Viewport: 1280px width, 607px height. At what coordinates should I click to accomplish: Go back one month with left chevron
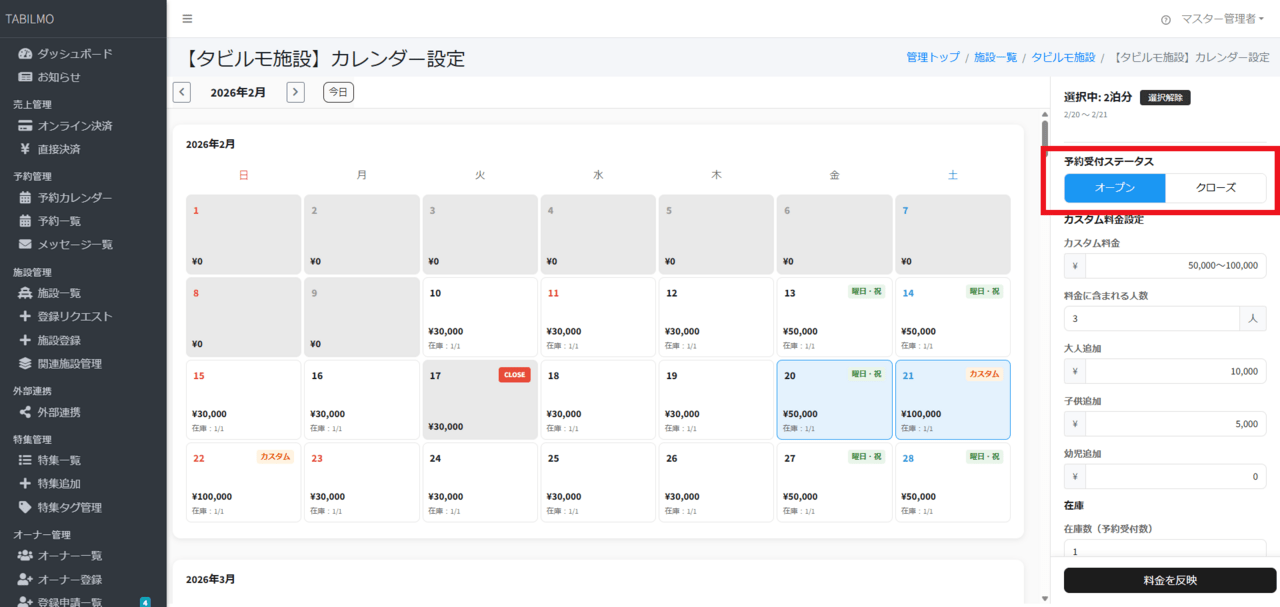pyautogui.click(x=181, y=91)
